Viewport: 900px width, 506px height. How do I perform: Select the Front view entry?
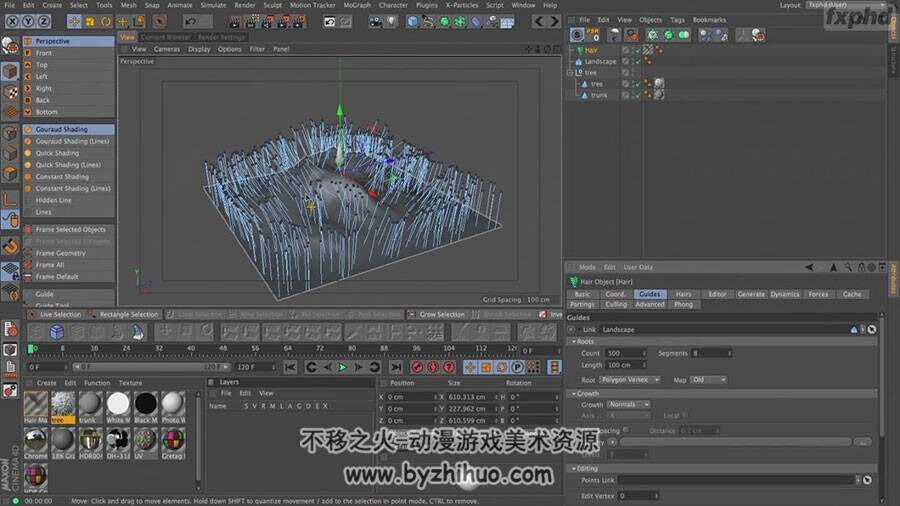tap(68, 53)
